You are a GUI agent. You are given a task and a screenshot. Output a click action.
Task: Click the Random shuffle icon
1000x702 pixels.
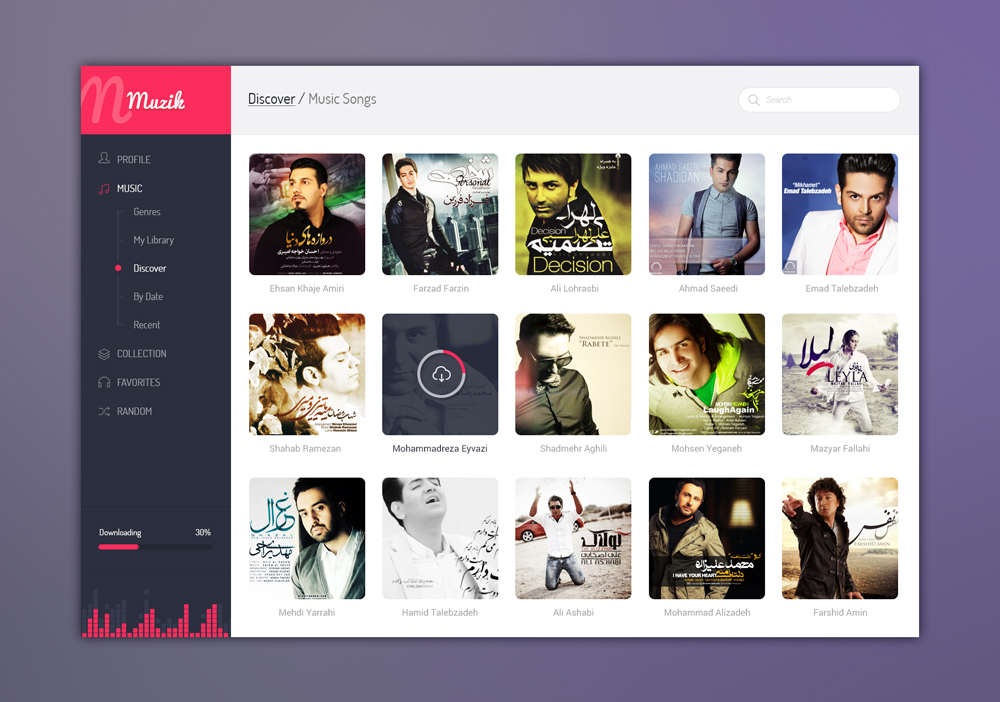pos(104,412)
